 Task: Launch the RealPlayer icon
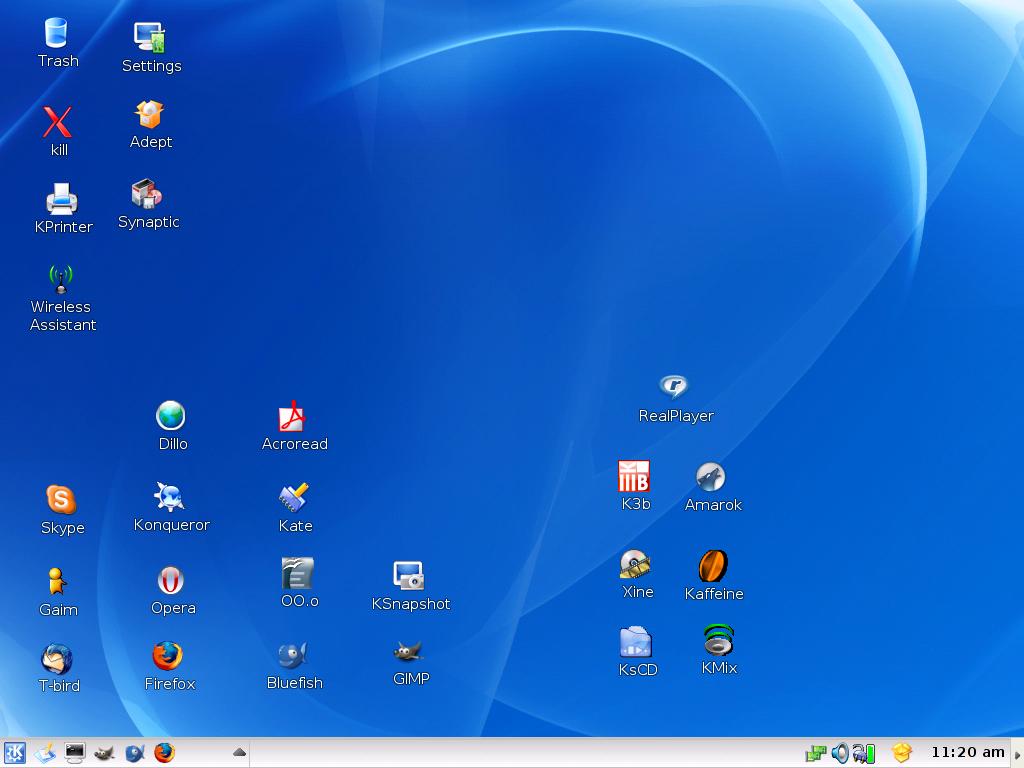(x=675, y=388)
